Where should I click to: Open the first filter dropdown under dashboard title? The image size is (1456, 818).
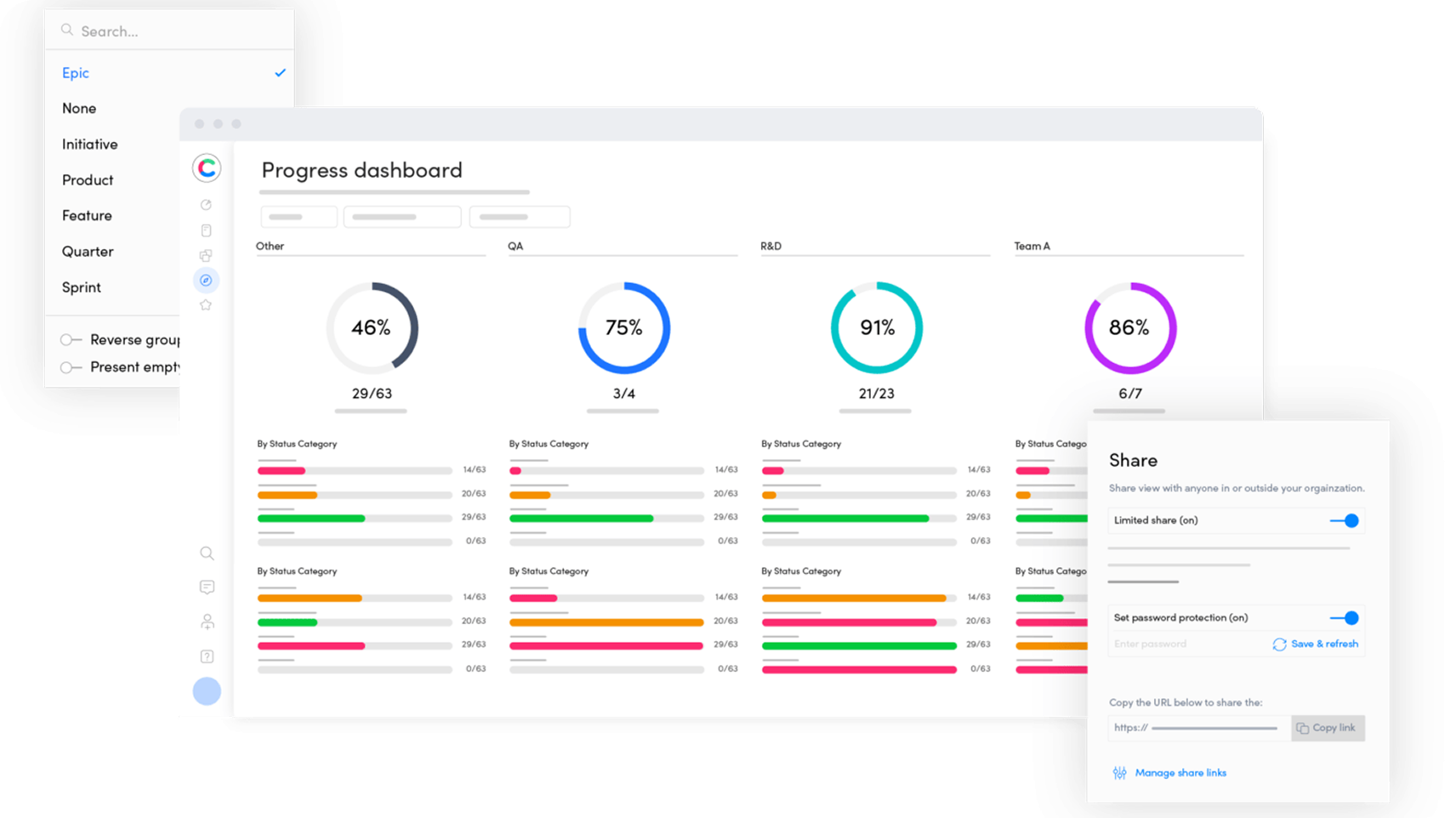coord(299,217)
